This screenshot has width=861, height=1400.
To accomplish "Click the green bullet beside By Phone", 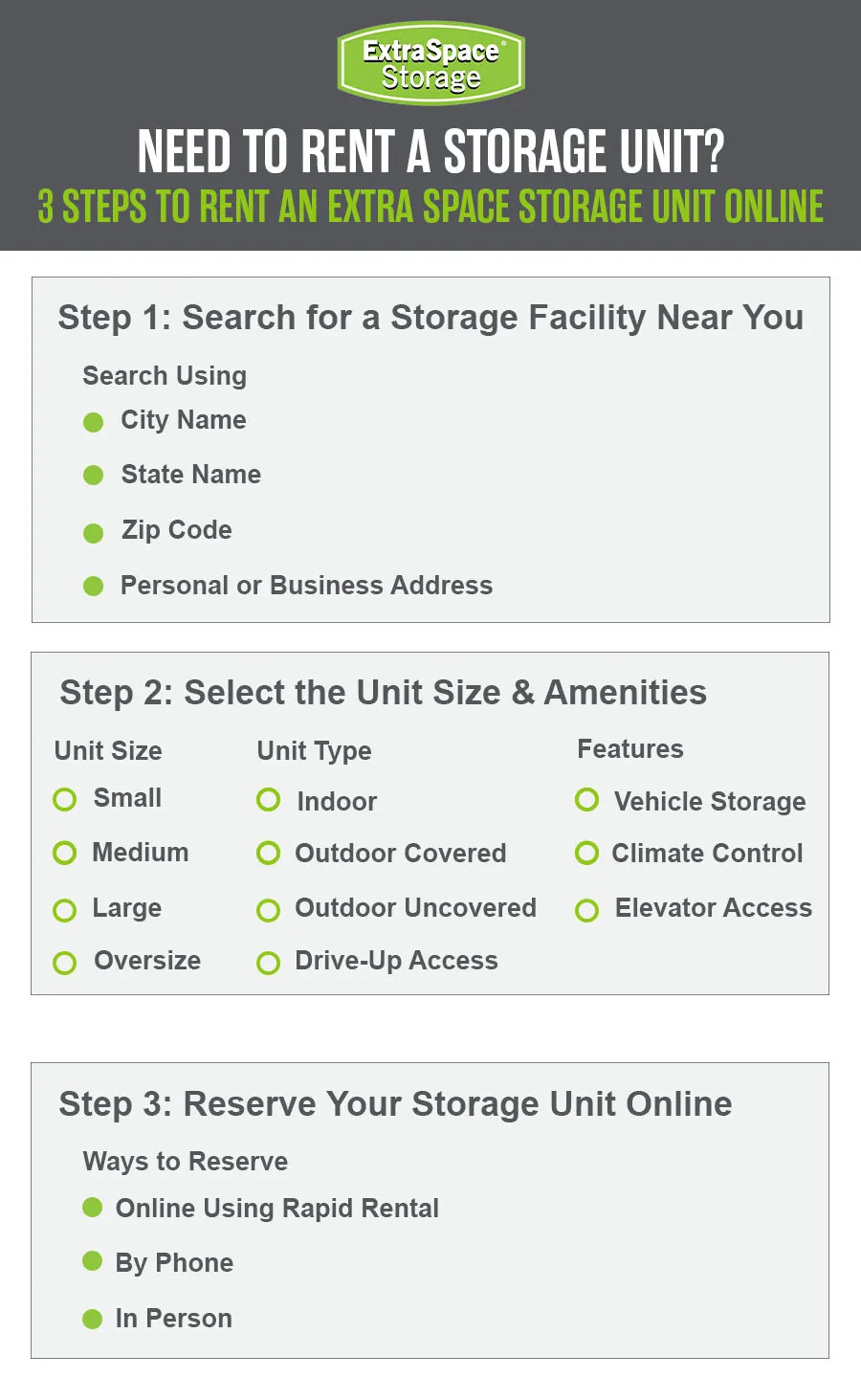I will tap(93, 1261).
